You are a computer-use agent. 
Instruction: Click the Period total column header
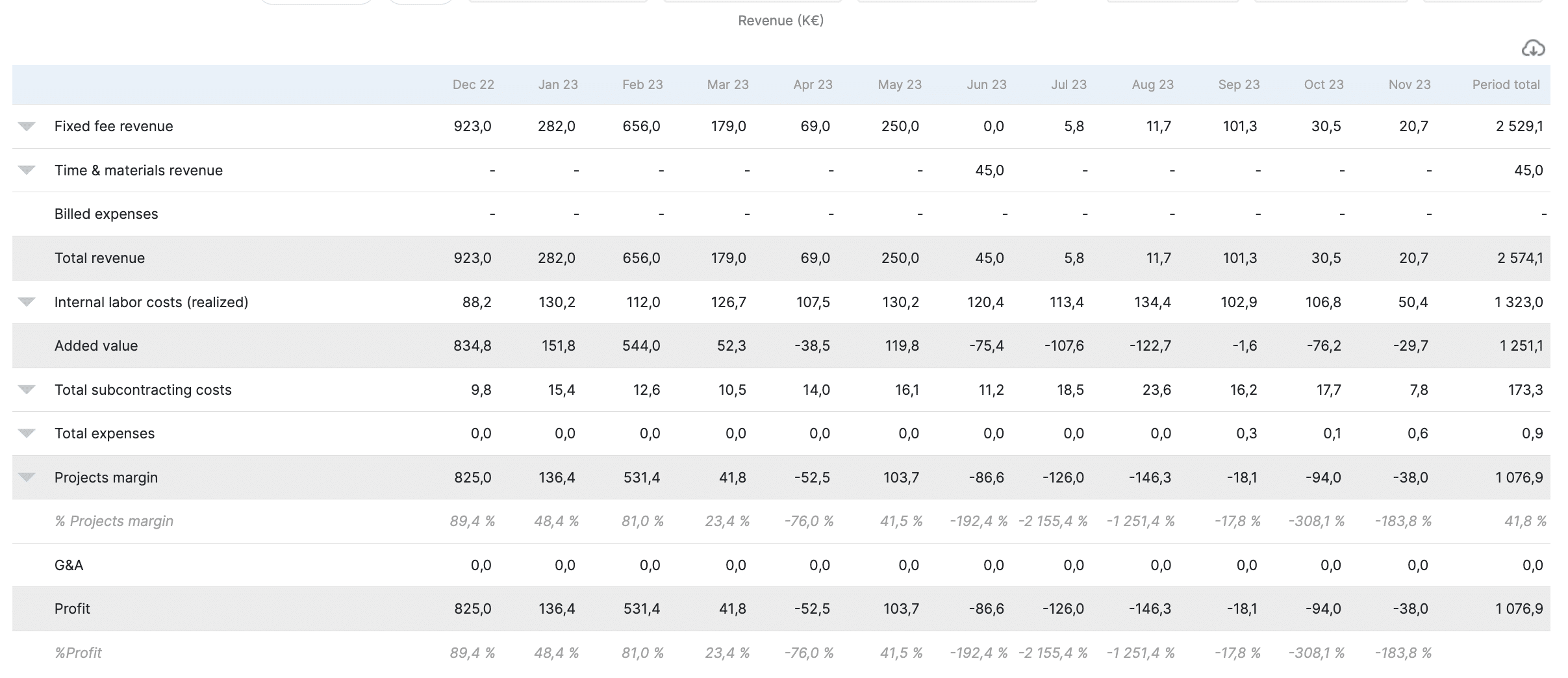click(x=1506, y=84)
